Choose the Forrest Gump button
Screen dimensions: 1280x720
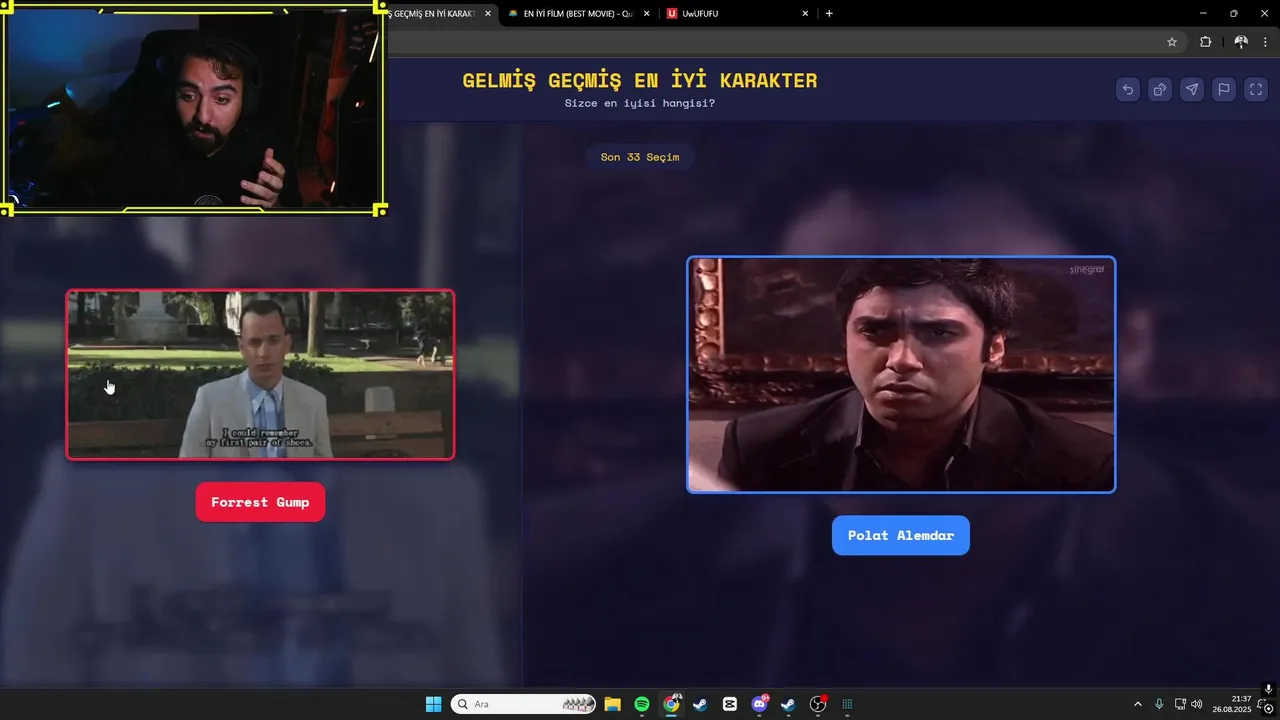click(x=260, y=502)
